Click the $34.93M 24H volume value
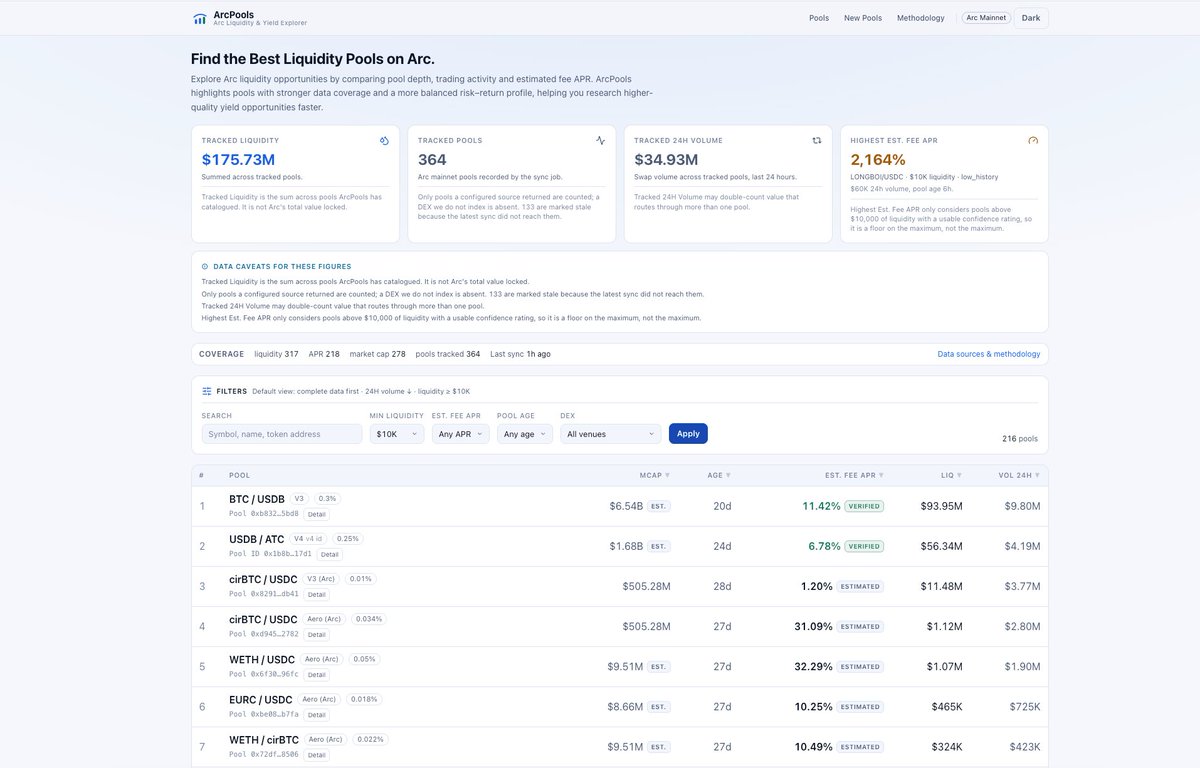 666,159
